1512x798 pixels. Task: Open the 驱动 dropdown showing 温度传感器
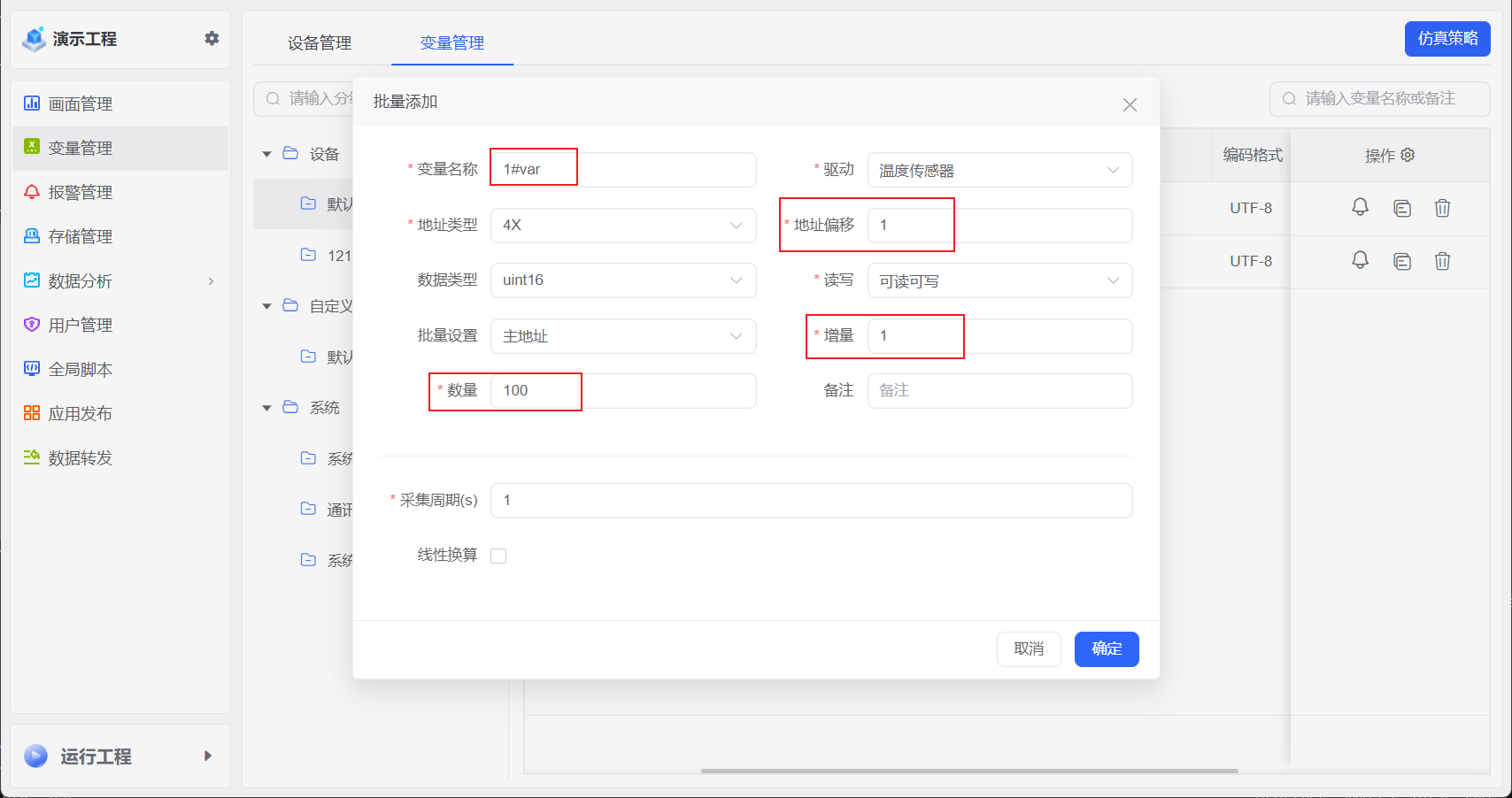999,170
